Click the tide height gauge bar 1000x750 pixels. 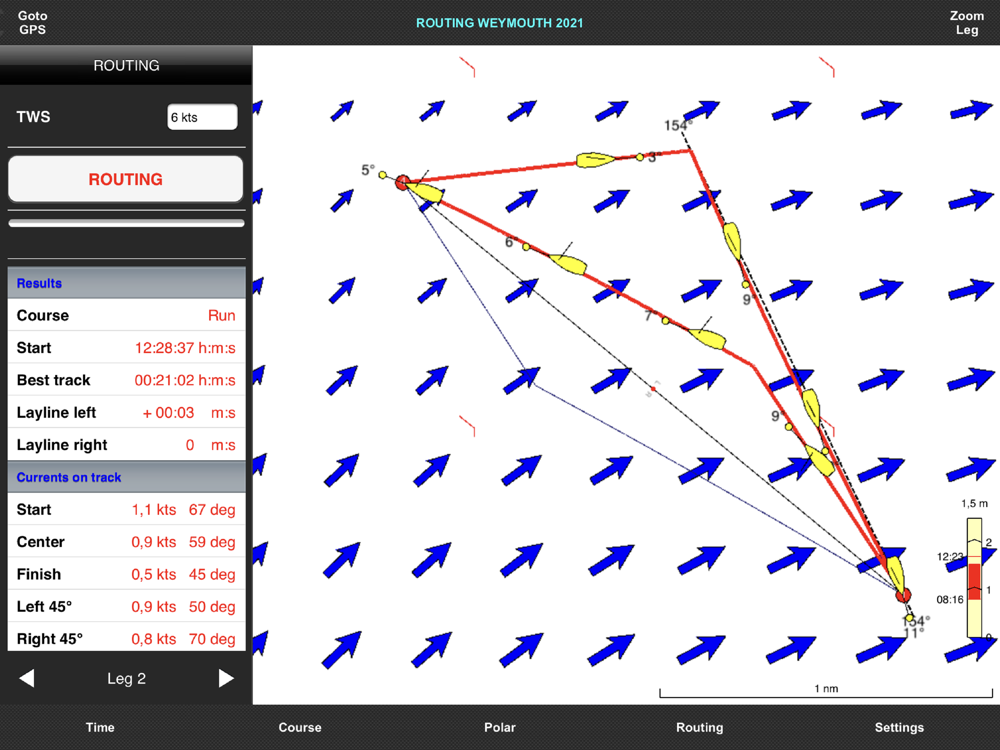point(974,577)
